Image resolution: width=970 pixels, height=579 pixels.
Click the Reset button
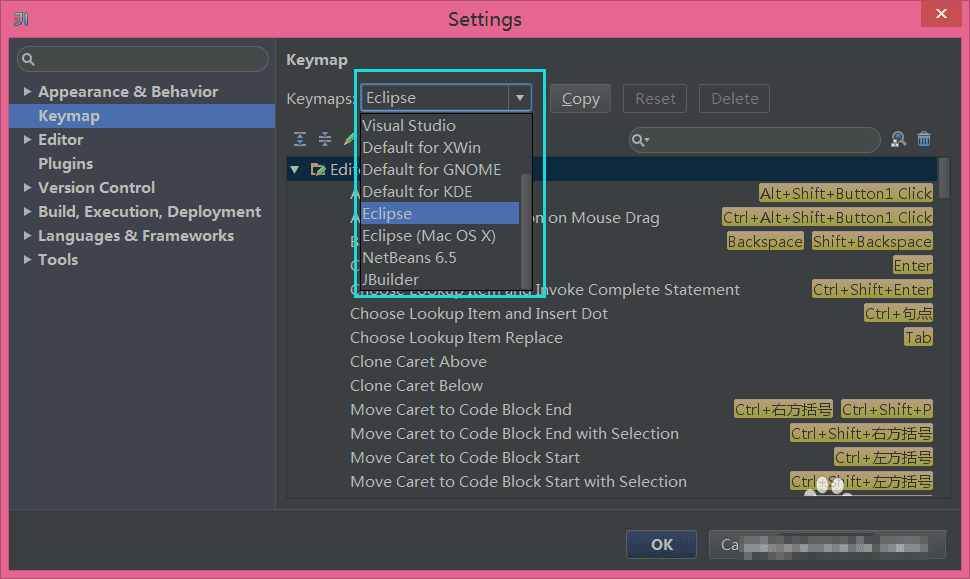tap(655, 98)
